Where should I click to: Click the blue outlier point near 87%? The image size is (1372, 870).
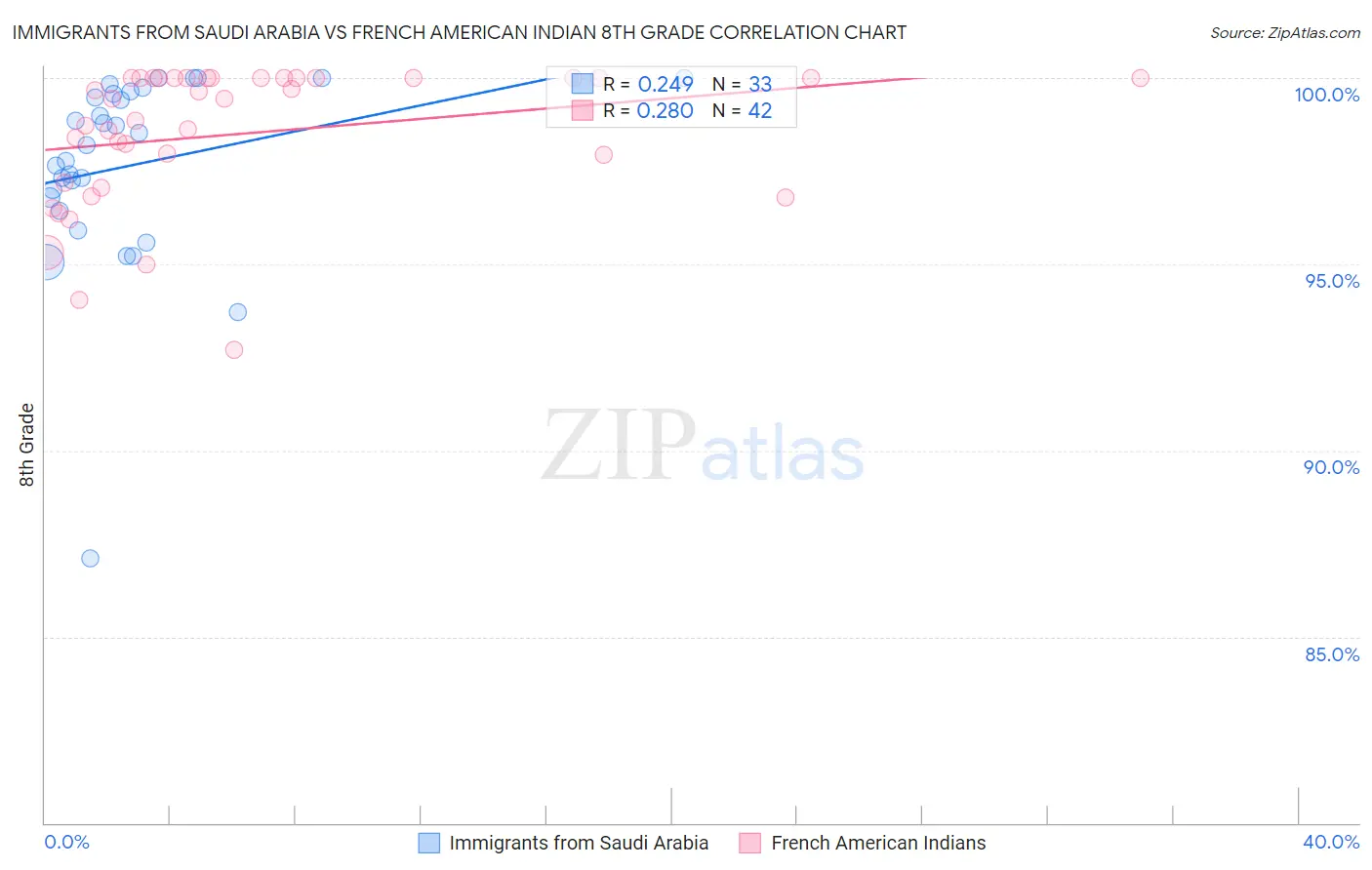pyautogui.click(x=90, y=559)
